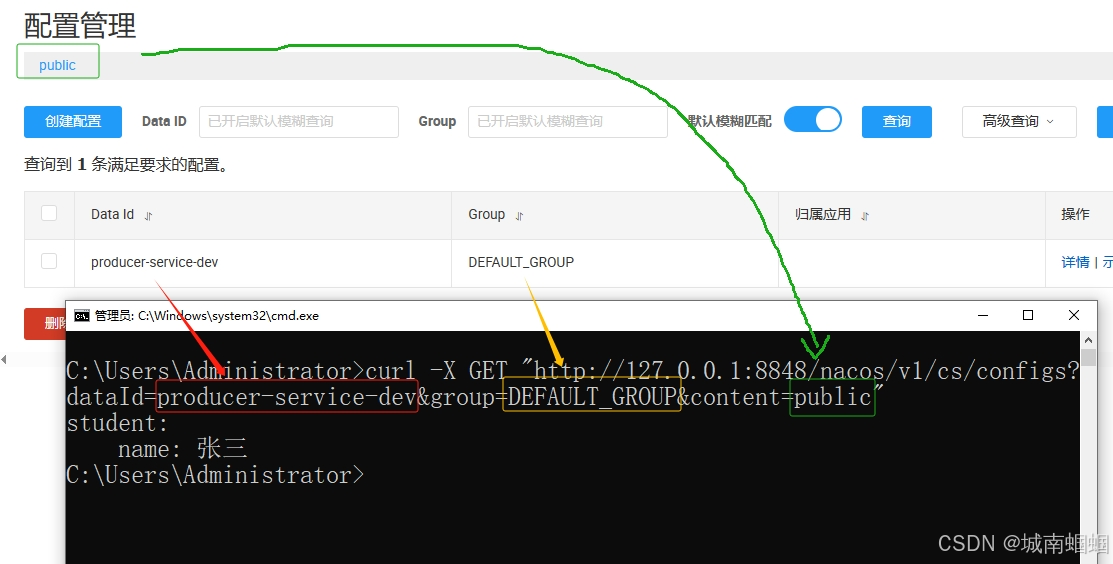Focus the Group search field
Viewport: 1113px width, 564px height.
point(568,121)
